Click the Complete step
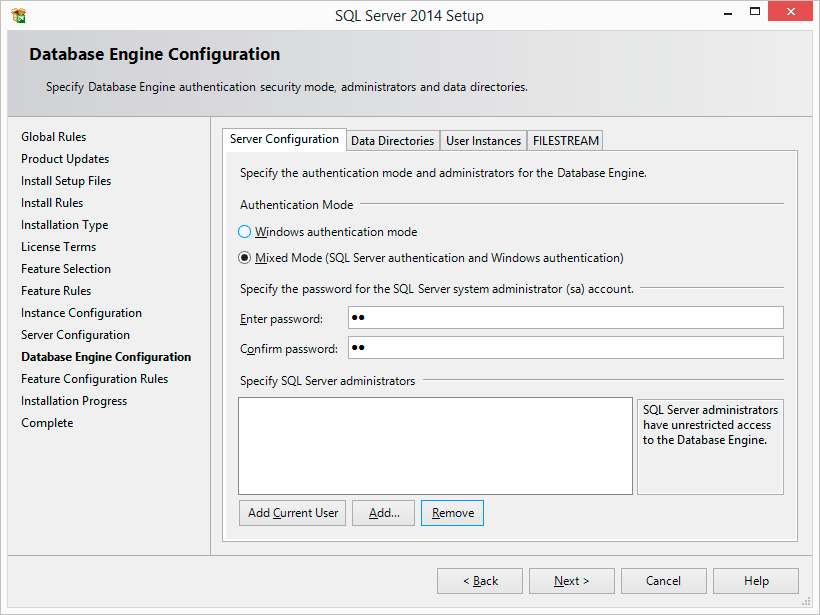This screenshot has height=615, width=820. [x=47, y=423]
